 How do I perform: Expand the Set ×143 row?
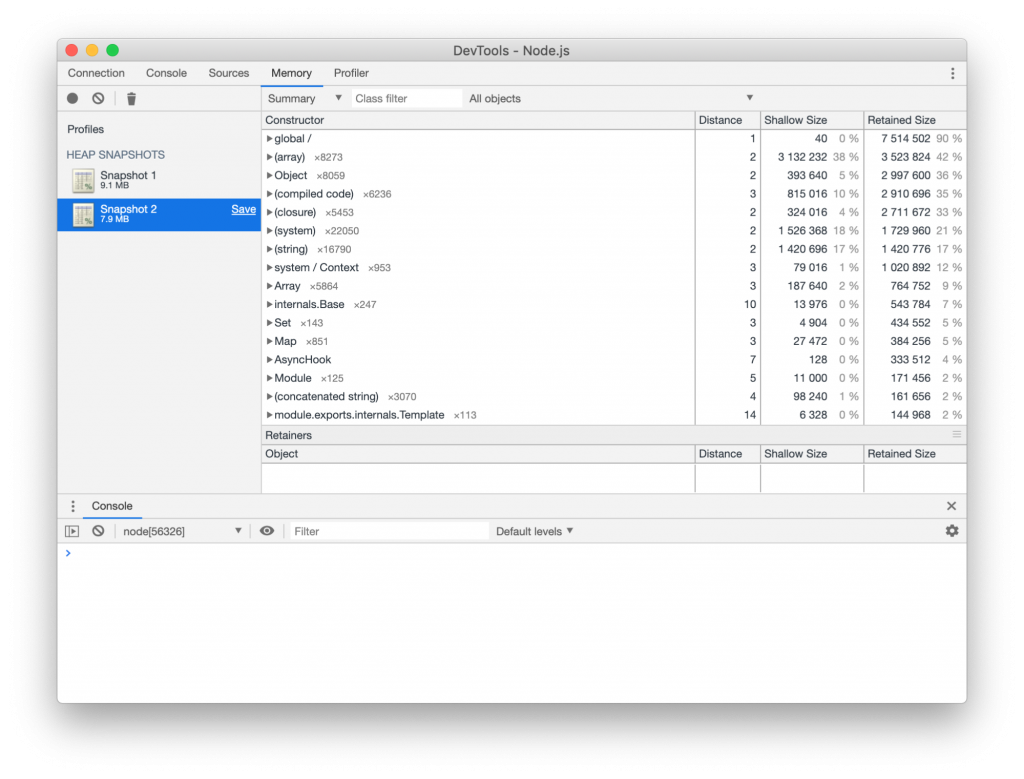(x=269, y=323)
